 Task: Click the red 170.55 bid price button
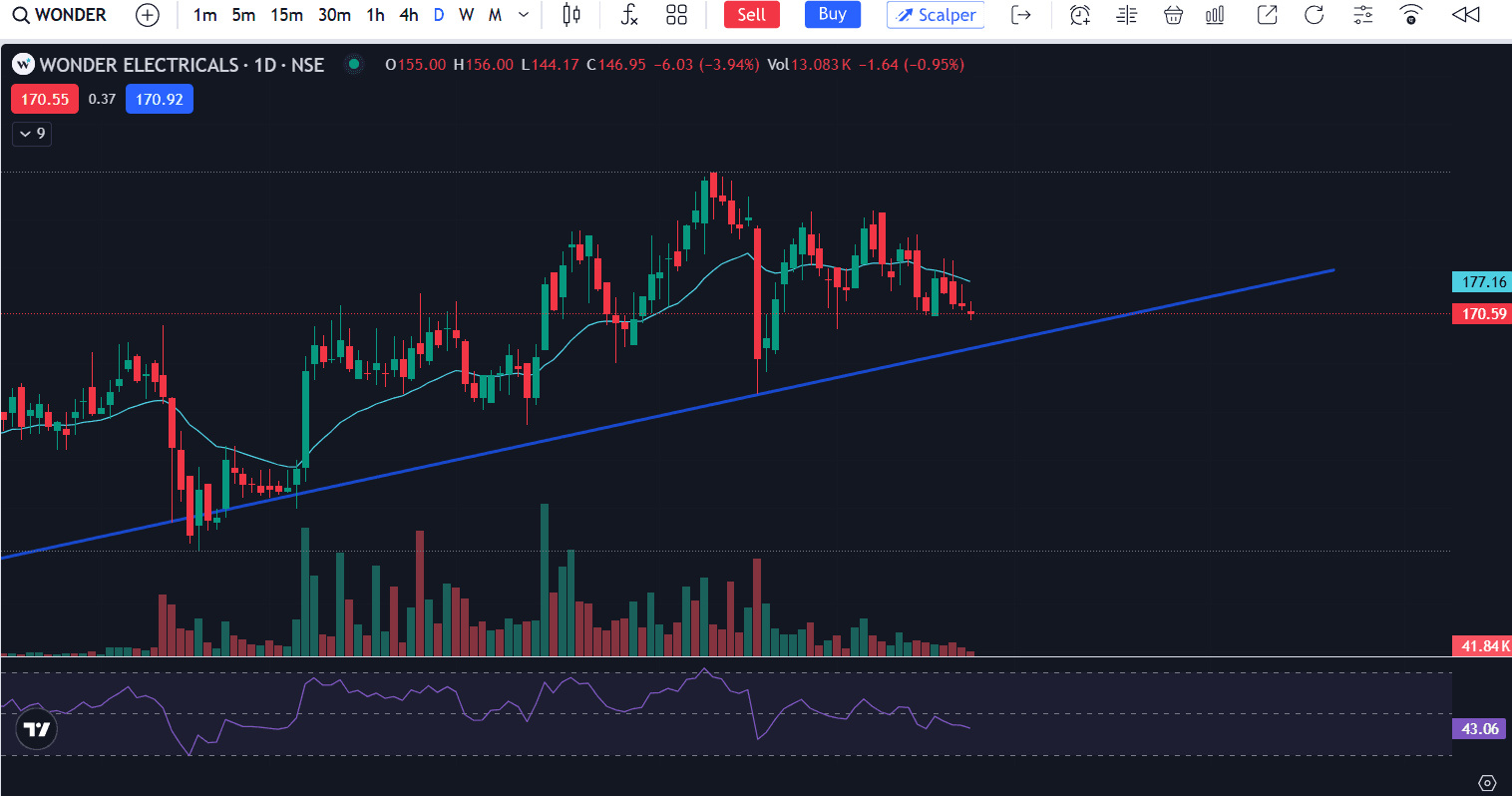(x=45, y=100)
